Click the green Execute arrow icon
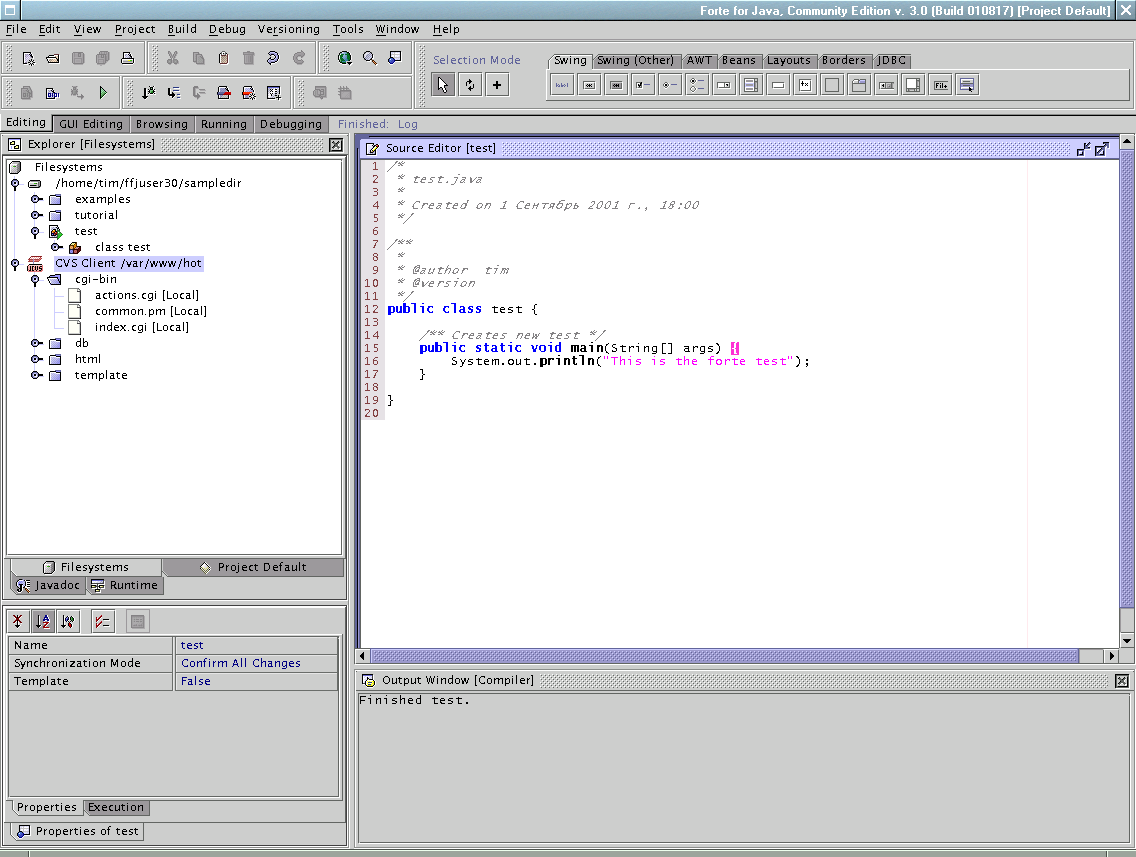The height and width of the screenshot is (857, 1136). point(103,93)
